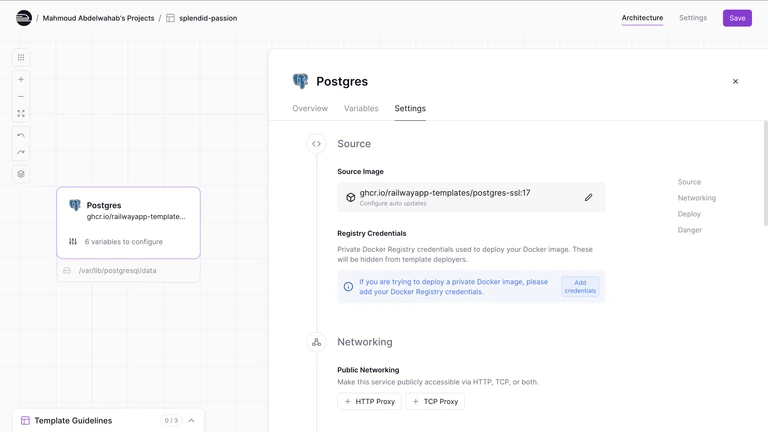The image size is (768, 432).
Task: Click Configure auto updates link
Action: point(393,203)
